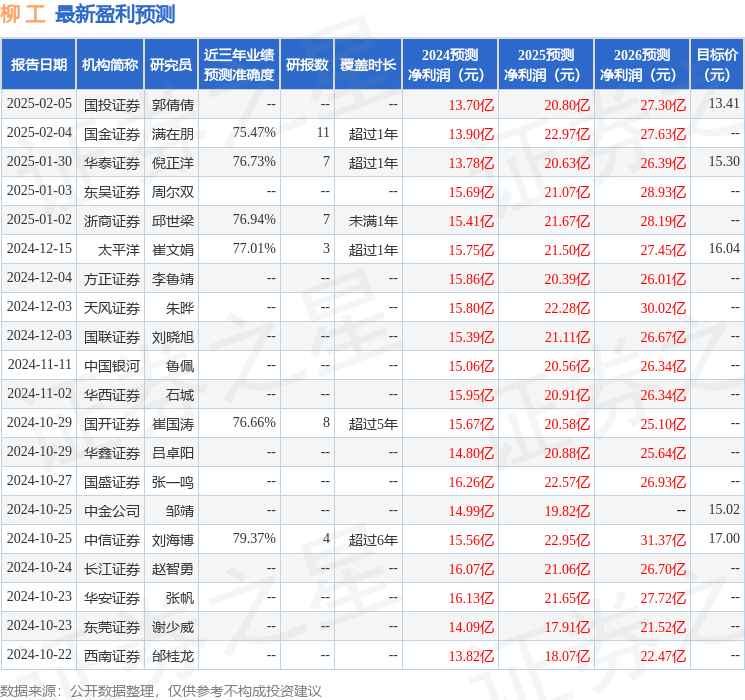Click researcher name 邱世梁
The height and width of the screenshot is (700, 745).
pos(173,221)
